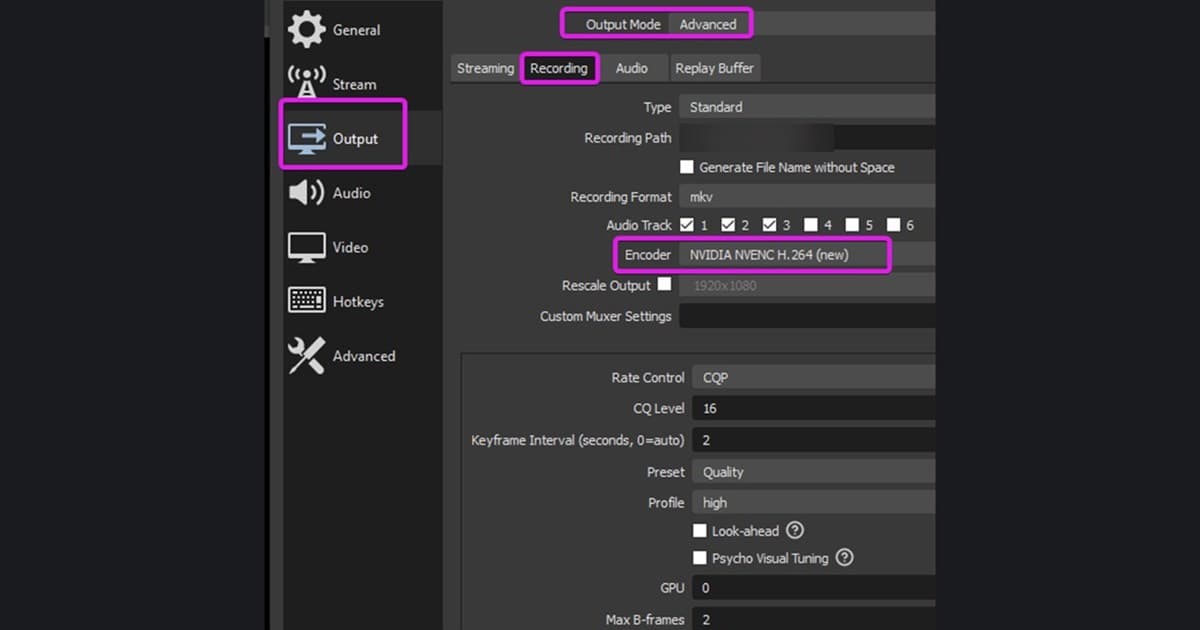This screenshot has height=630, width=1200.
Task: Select Video label in the sidebar
Action: [350, 247]
